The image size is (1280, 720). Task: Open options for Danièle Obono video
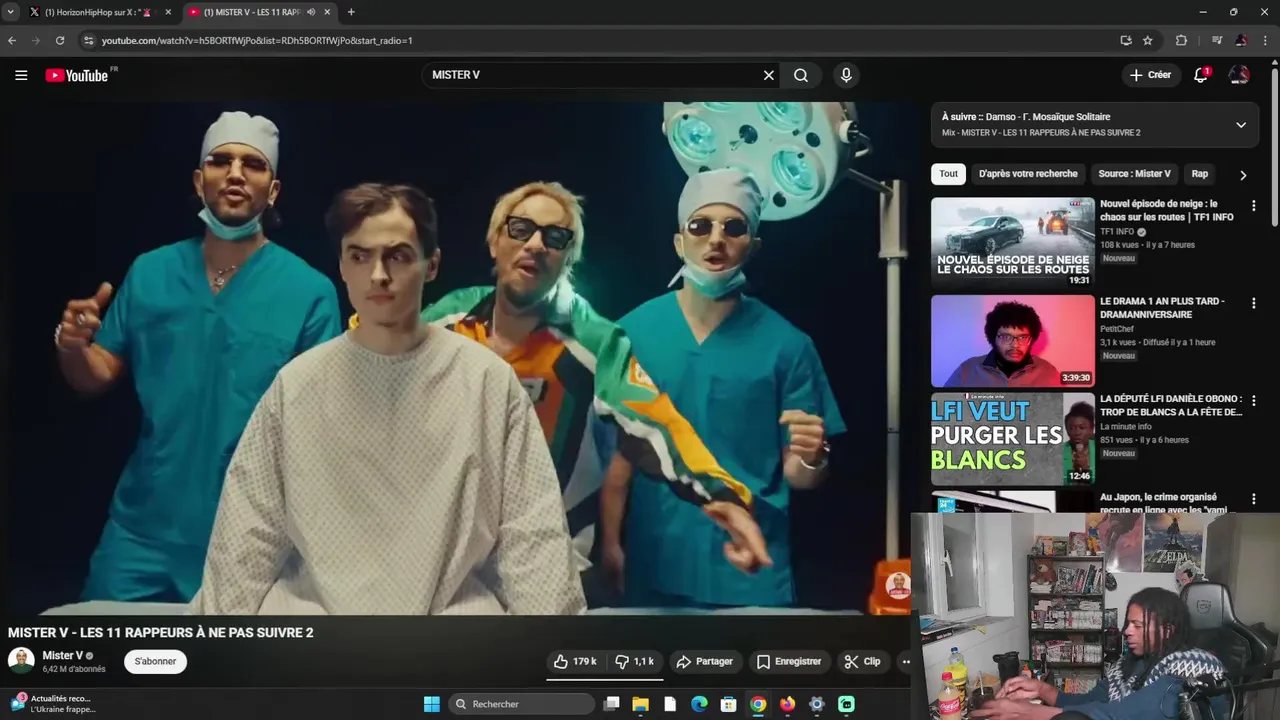point(1253,400)
